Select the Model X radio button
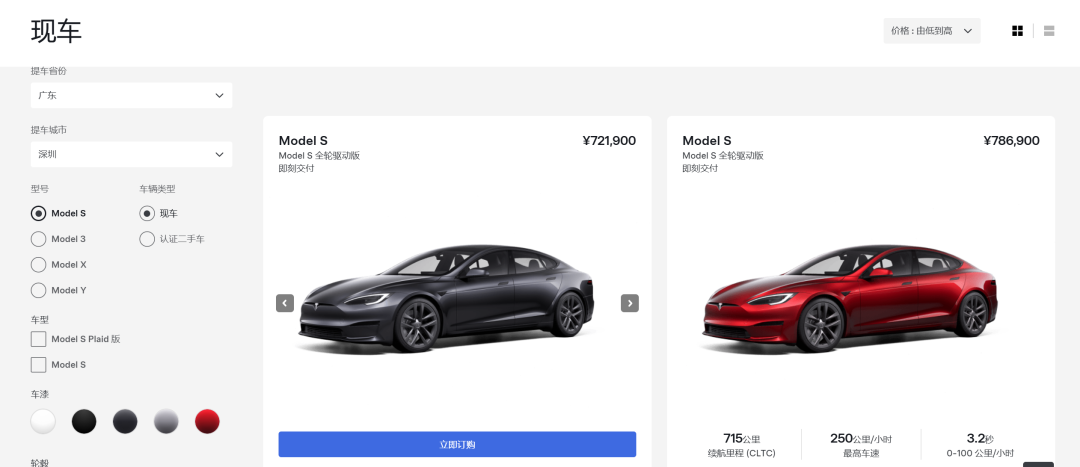Image resolution: width=1080 pixels, height=467 pixels. (x=39, y=265)
